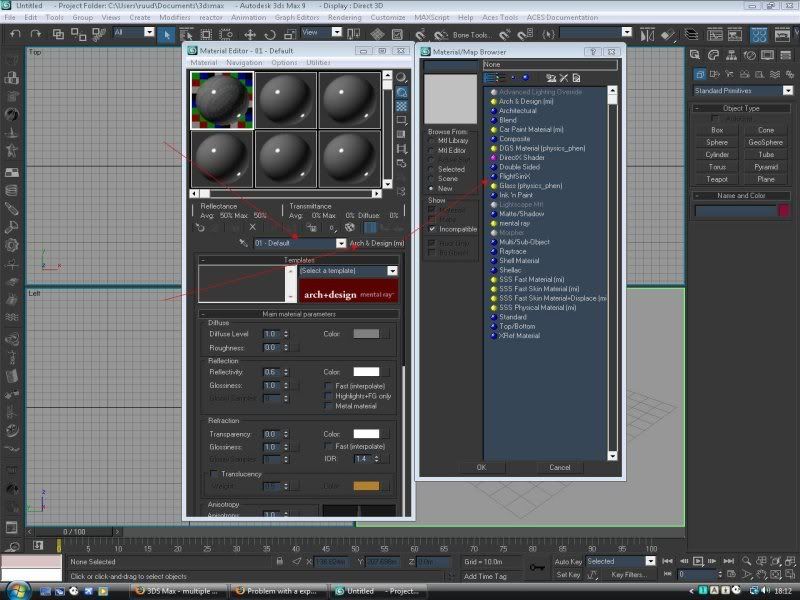The height and width of the screenshot is (600, 800).
Task: Enable Highlights+FG only checkbox
Action: (329, 396)
